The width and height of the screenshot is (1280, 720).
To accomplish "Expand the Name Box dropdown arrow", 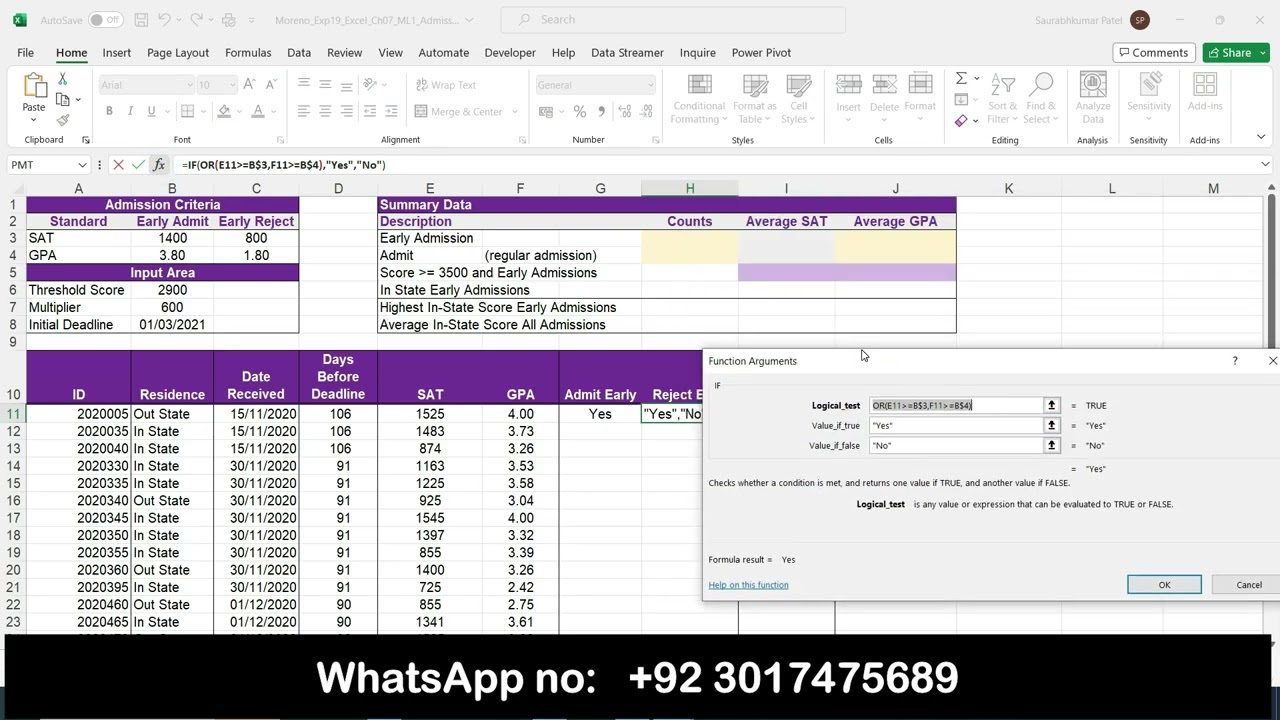I will 81,165.
